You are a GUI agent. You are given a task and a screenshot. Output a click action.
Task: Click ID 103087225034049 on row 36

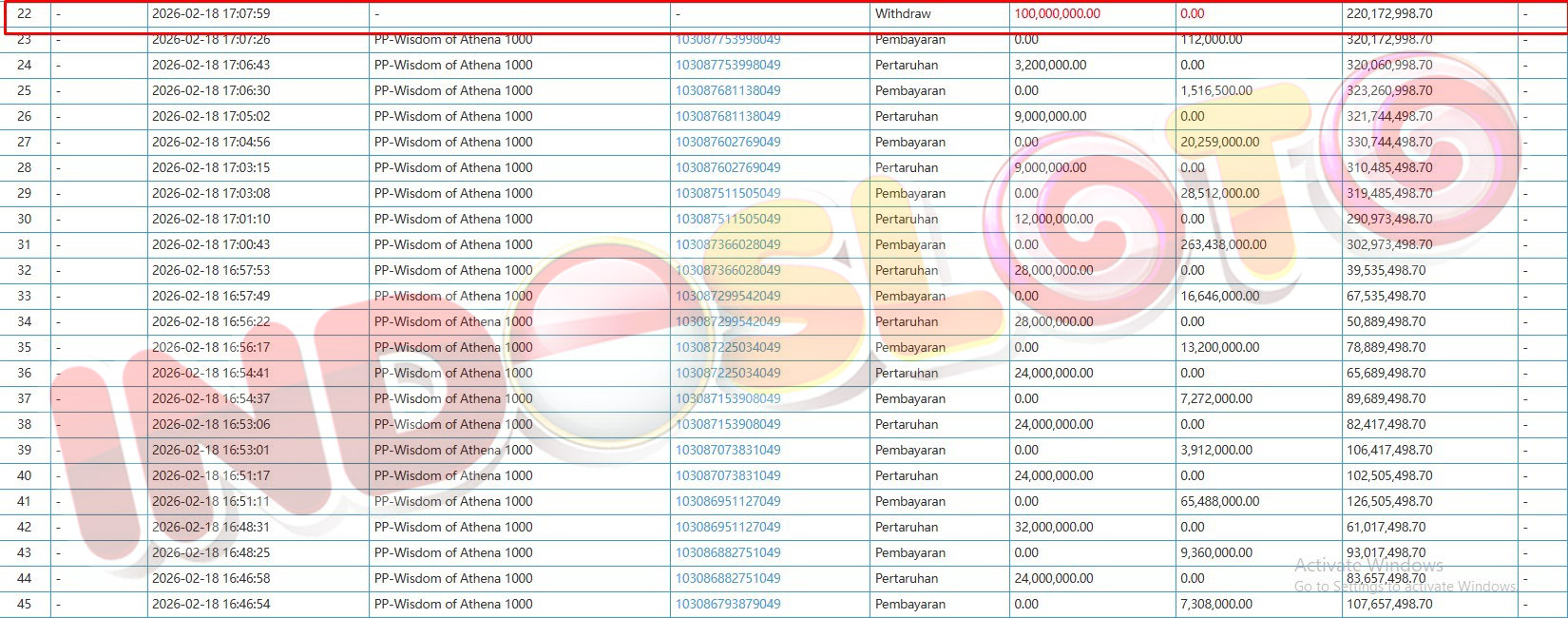click(728, 373)
